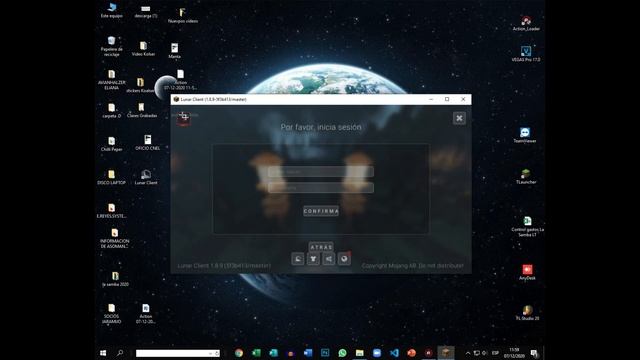640x360 pixels.
Task: Close the login dialog with its X button
Action: (x=459, y=118)
